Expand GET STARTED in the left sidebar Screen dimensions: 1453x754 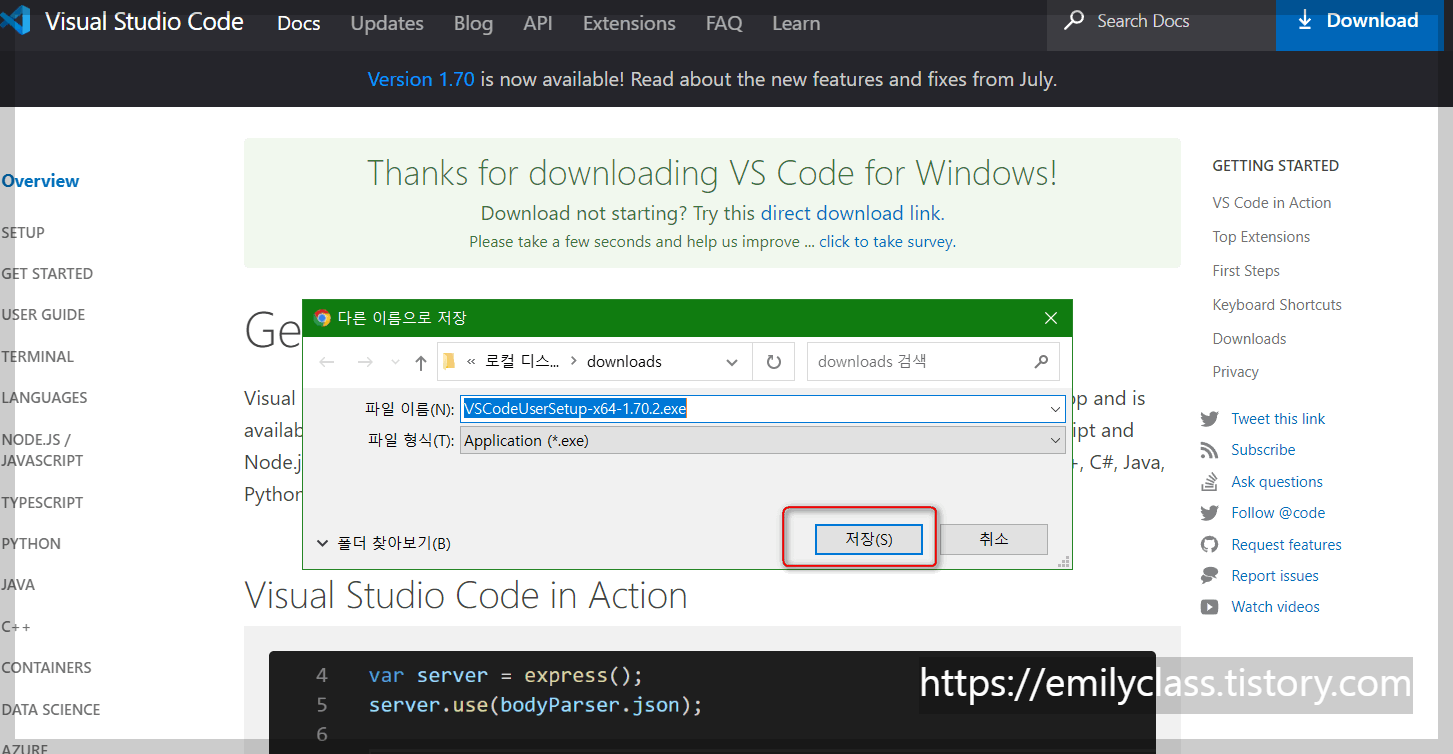[x=47, y=274]
